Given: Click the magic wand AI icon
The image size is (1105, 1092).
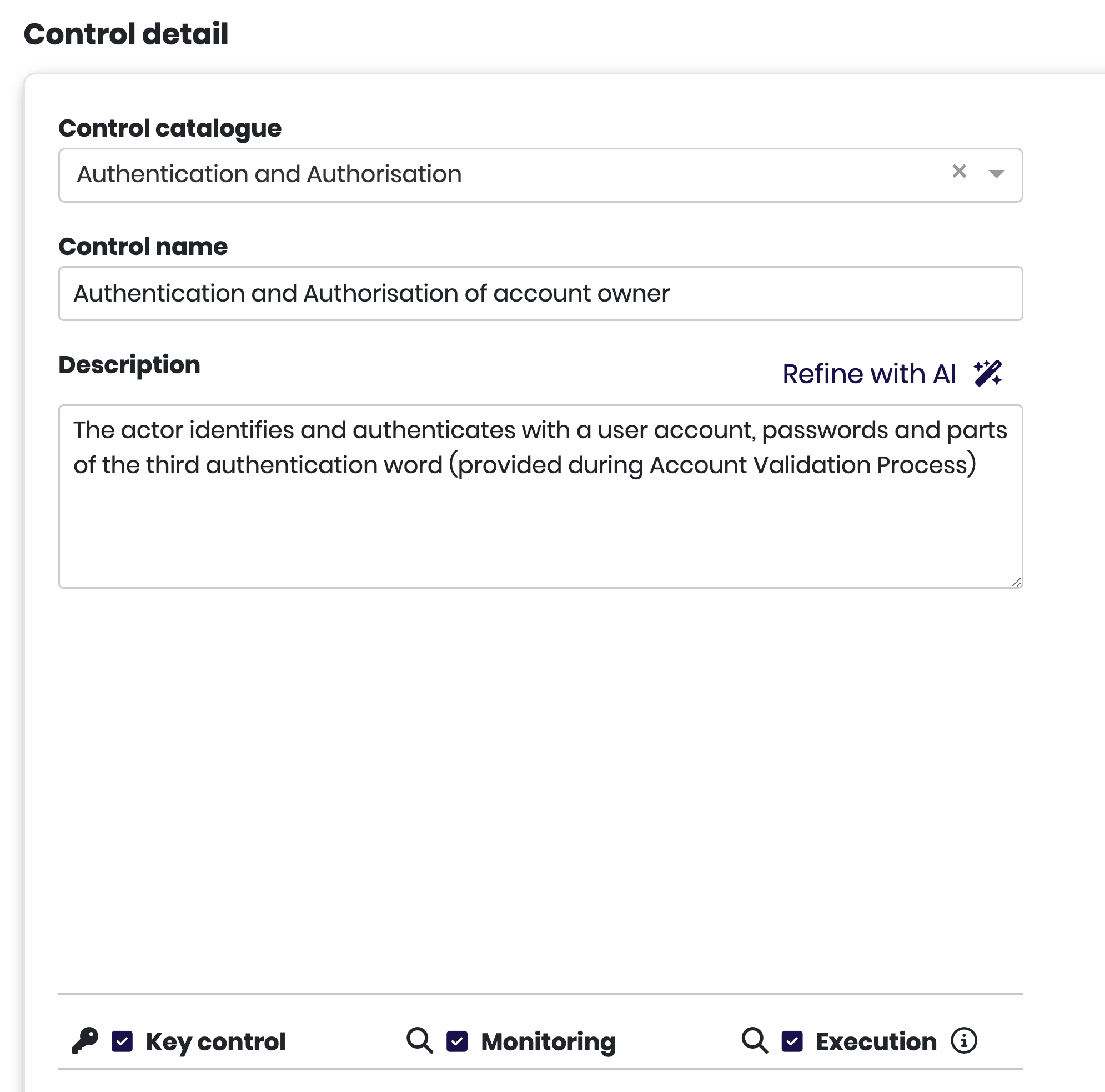Looking at the screenshot, I should click(988, 373).
